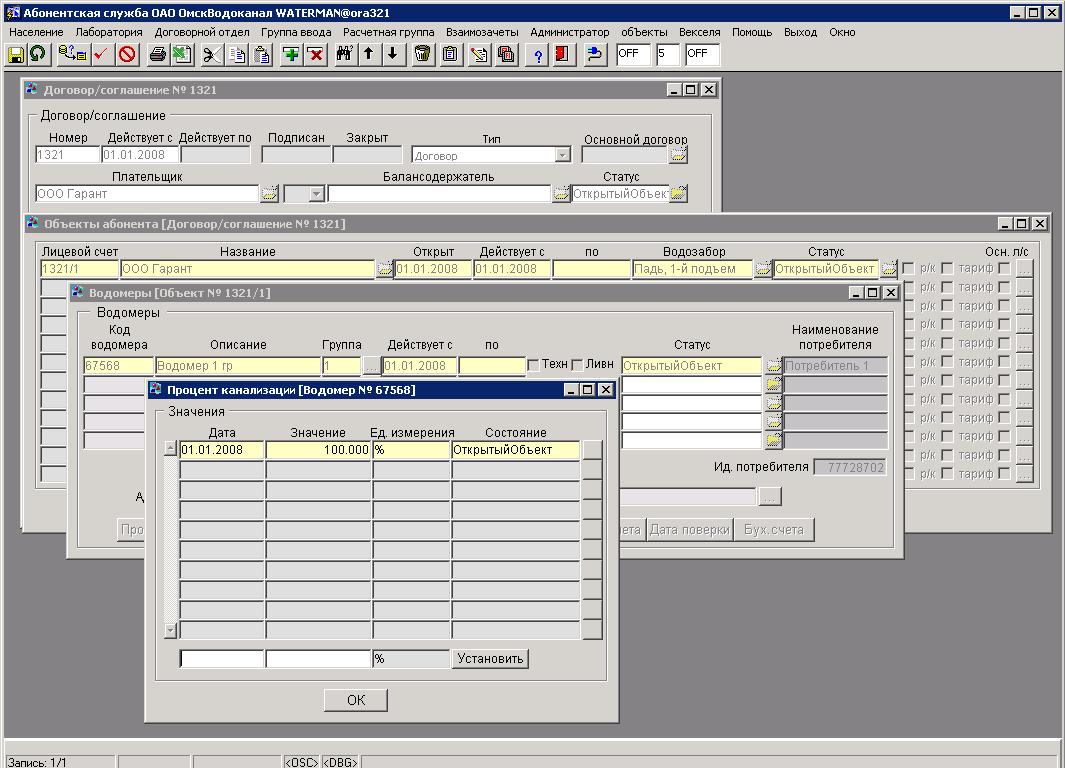
Task: Click the binoculars search icon
Action: [344, 54]
